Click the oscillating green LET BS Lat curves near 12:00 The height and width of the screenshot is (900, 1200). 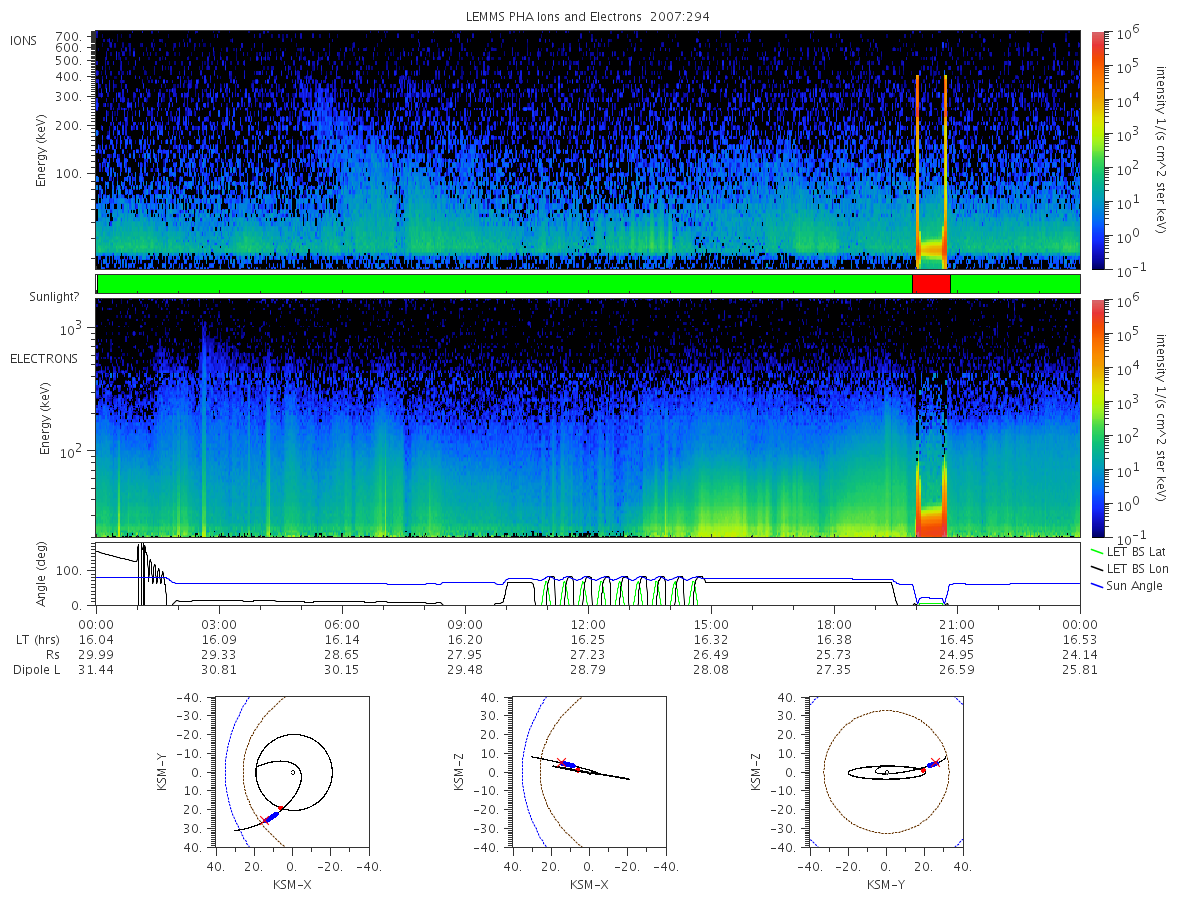coord(620,590)
